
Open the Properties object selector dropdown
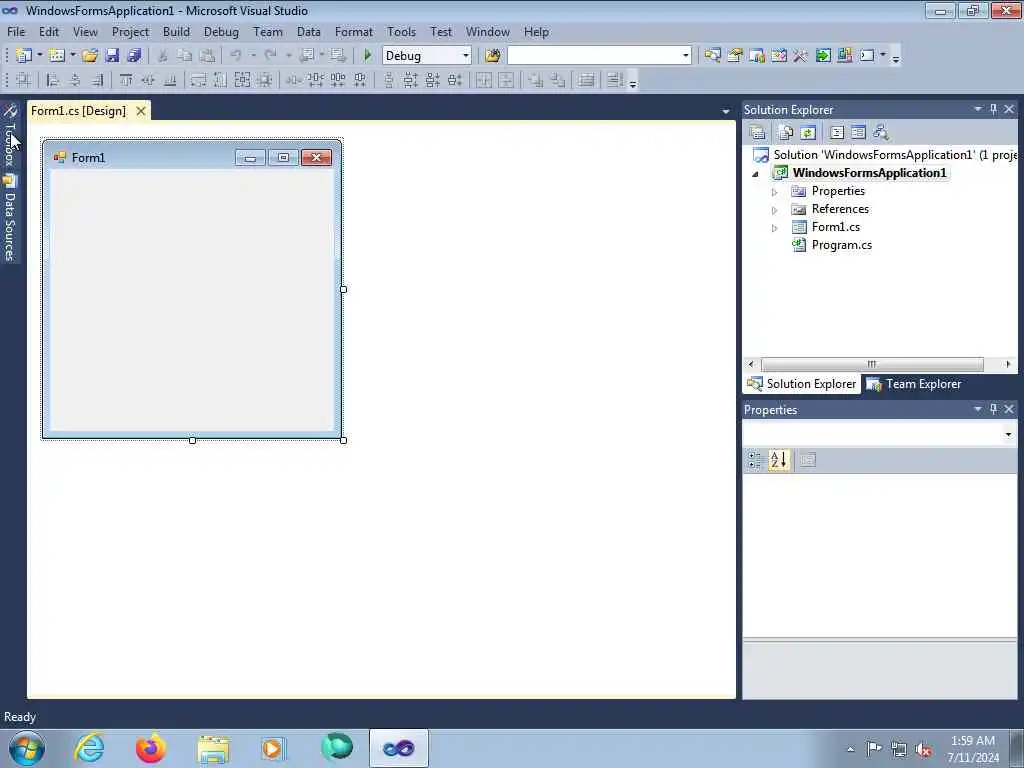[x=1008, y=434]
